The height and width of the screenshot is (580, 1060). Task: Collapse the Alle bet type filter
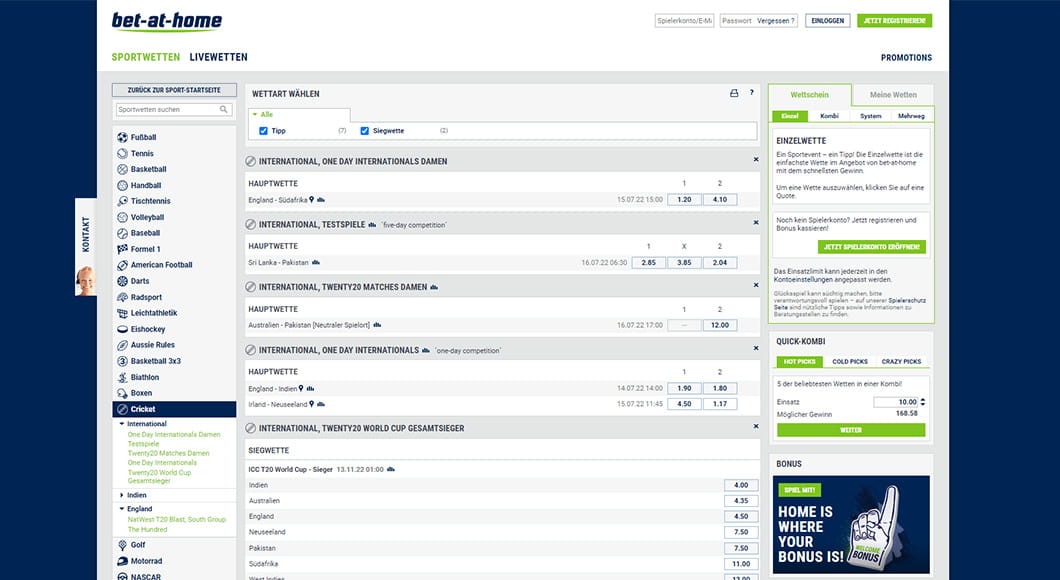click(262, 114)
